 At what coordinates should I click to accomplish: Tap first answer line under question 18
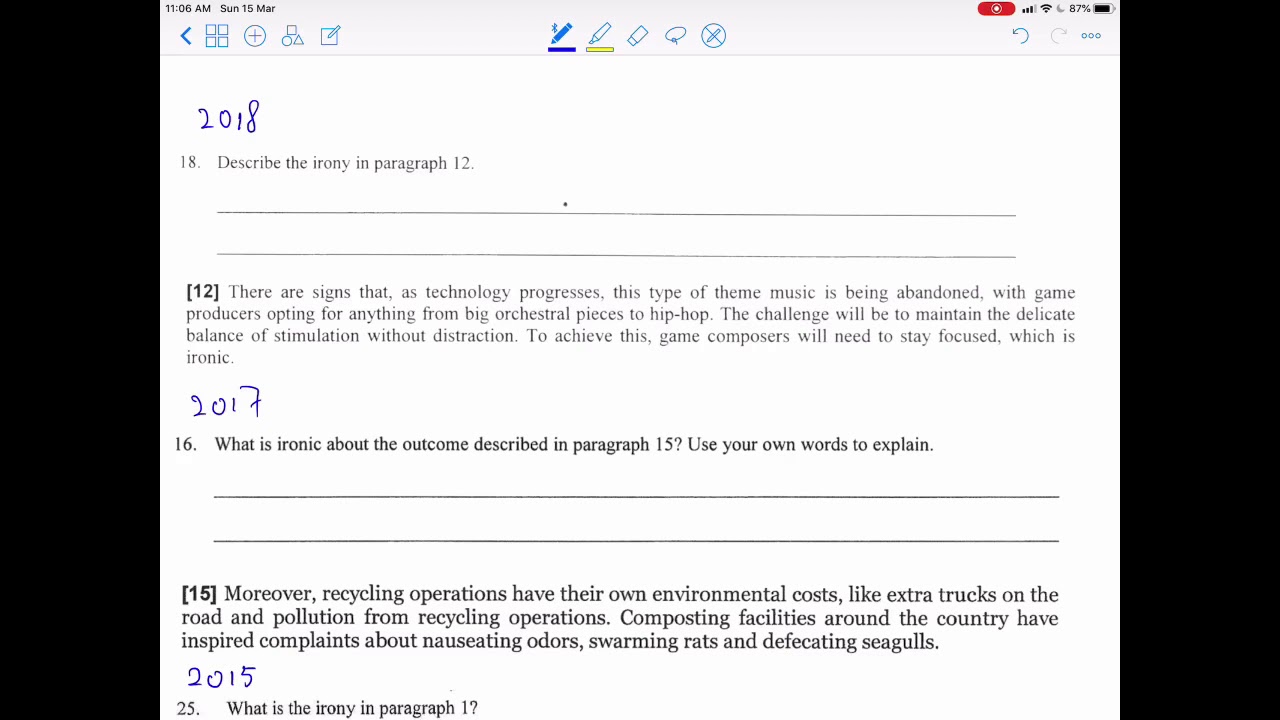tap(616, 213)
